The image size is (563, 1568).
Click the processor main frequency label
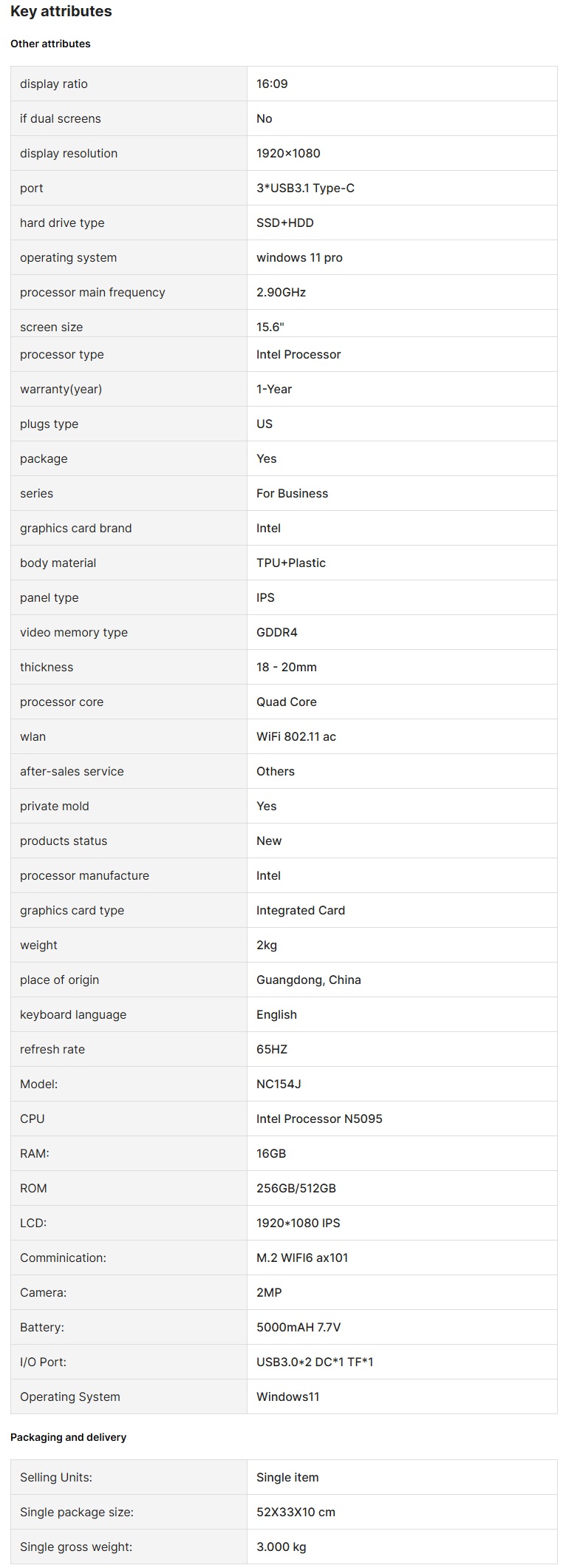tap(92, 292)
